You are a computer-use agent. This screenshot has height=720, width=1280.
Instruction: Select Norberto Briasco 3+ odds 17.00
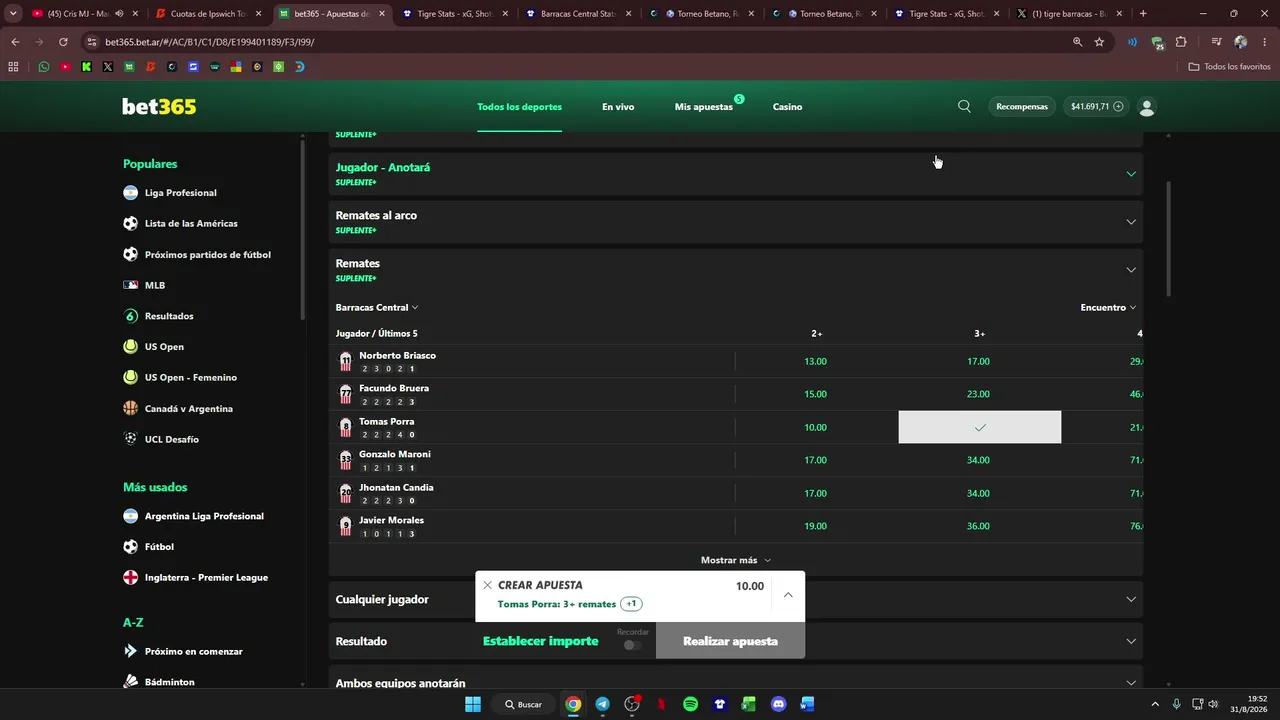[979, 361]
